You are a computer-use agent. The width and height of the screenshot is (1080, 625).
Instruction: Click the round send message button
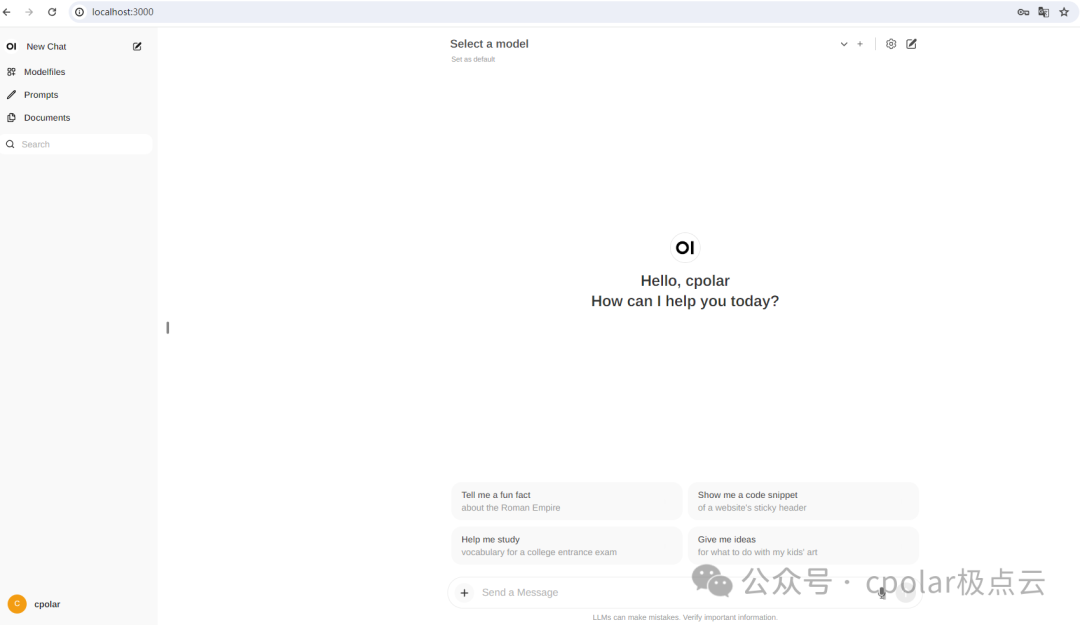click(x=906, y=593)
